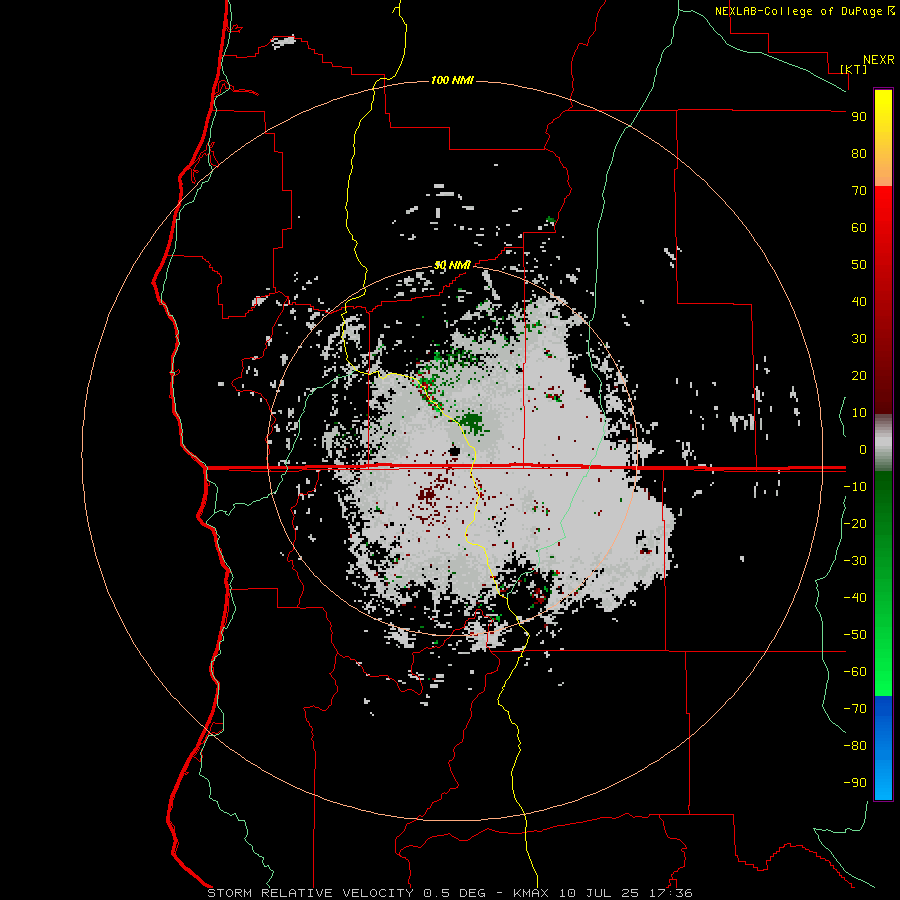Click the 17:36 timestamp in caption
This screenshot has width=900, height=900.
tap(671, 893)
